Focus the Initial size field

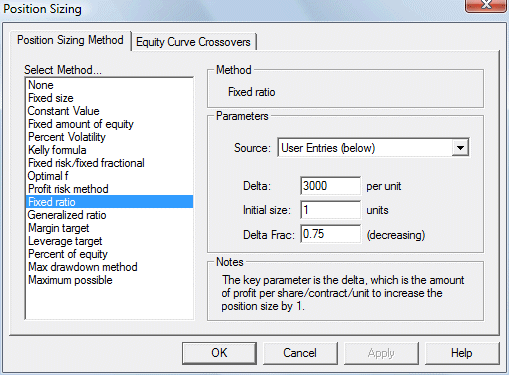[x=330, y=210]
